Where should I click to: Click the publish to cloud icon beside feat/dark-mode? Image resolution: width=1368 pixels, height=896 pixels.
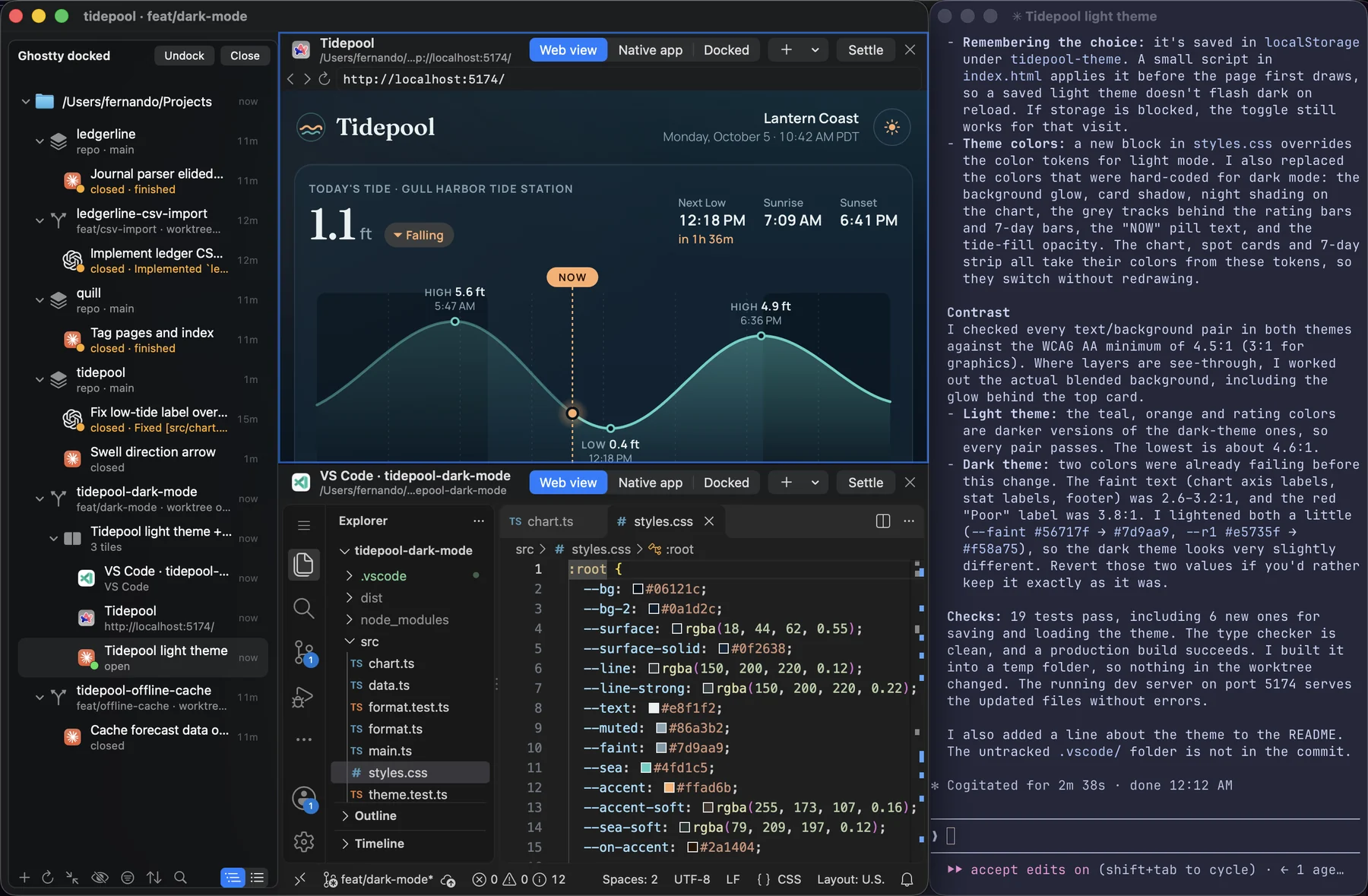[x=448, y=880]
